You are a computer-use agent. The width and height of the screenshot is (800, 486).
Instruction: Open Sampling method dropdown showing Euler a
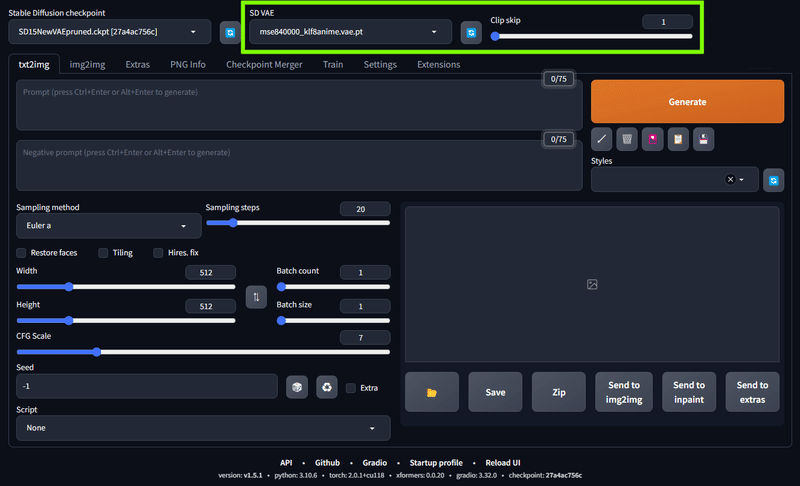click(109, 226)
